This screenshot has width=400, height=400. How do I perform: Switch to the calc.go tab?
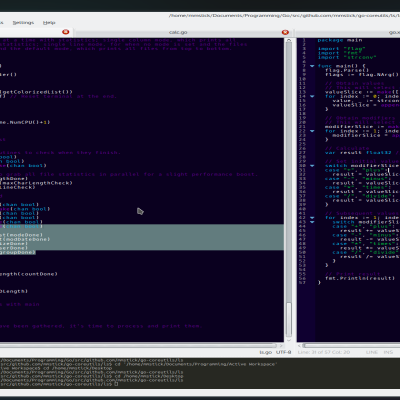click(178, 32)
